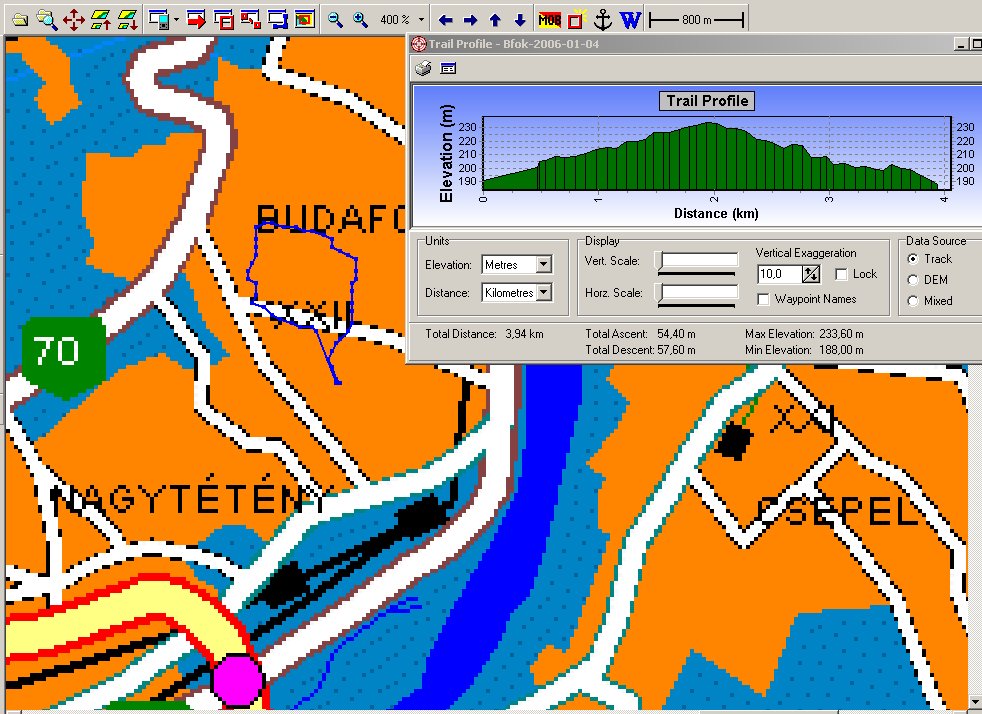
Task: Pan map down with blue arrow
Action: 520,20
